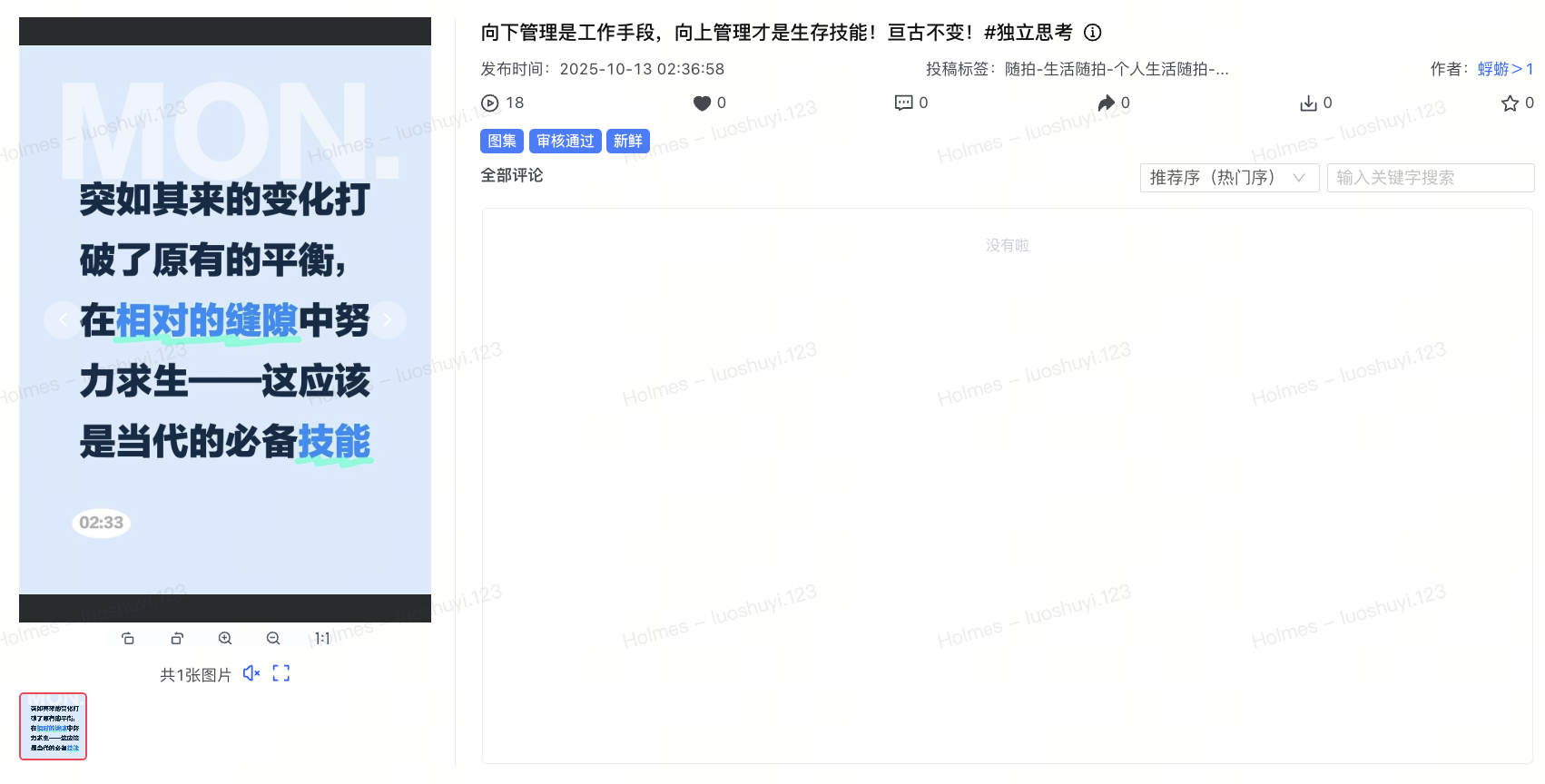Enter fullscreen view of the image
The image size is (1545, 784).
[x=281, y=673]
